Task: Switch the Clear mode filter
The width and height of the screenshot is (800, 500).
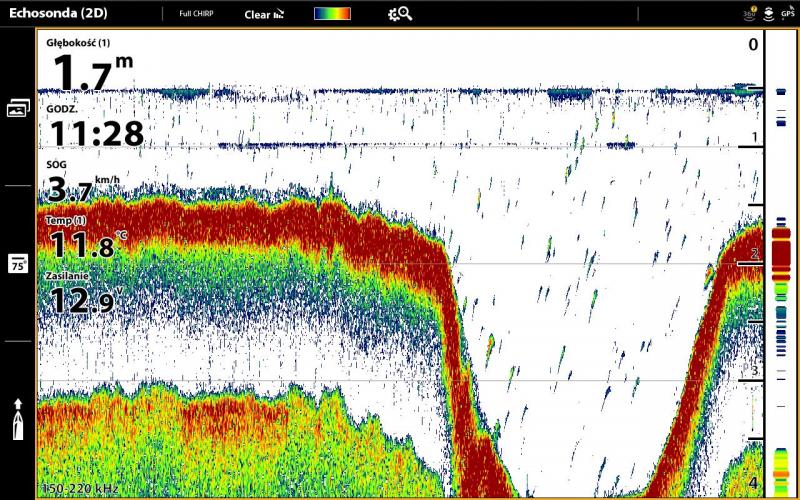Action: [x=257, y=15]
